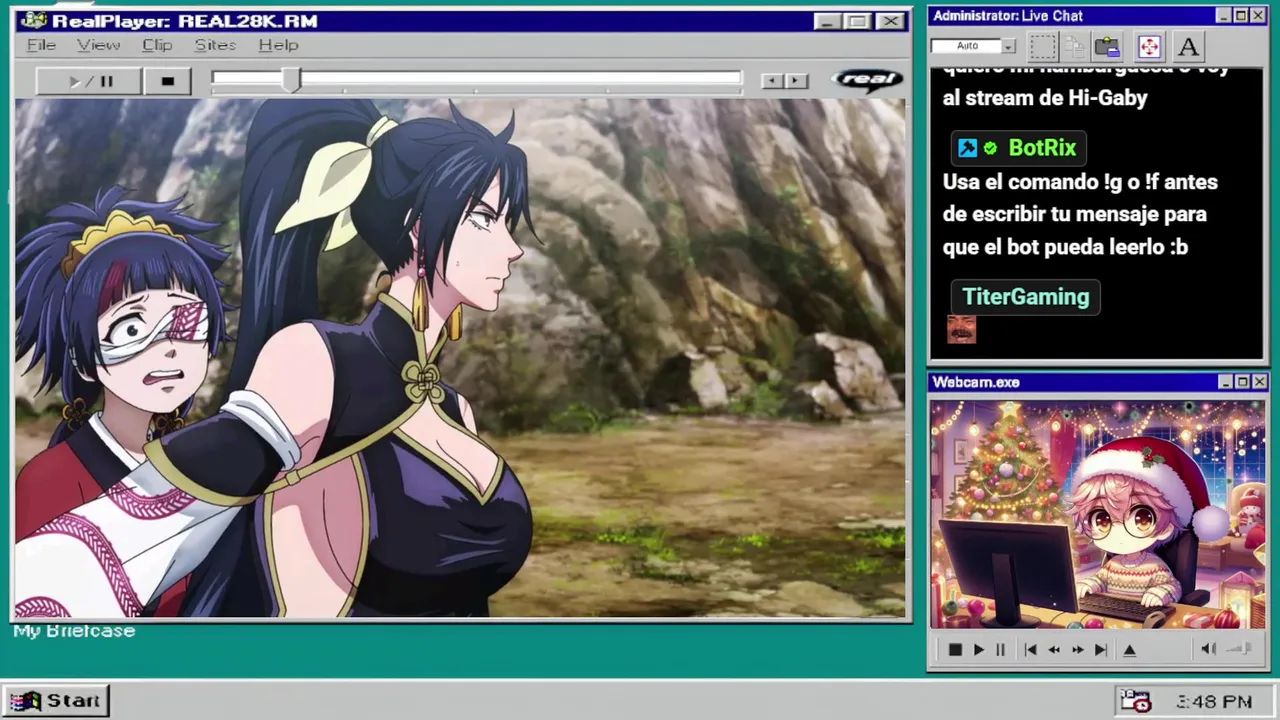Maximize the Live Chat window
This screenshot has height=720, width=1280.
[1241, 16]
